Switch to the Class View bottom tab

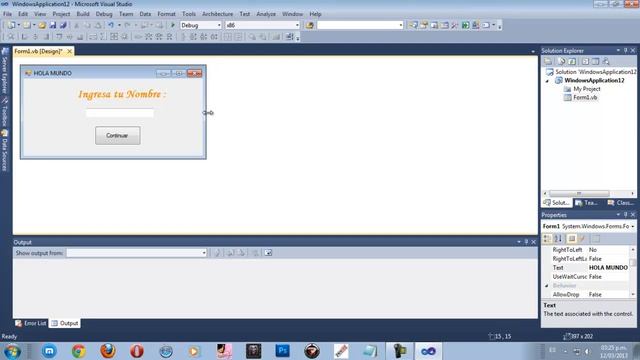point(620,203)
